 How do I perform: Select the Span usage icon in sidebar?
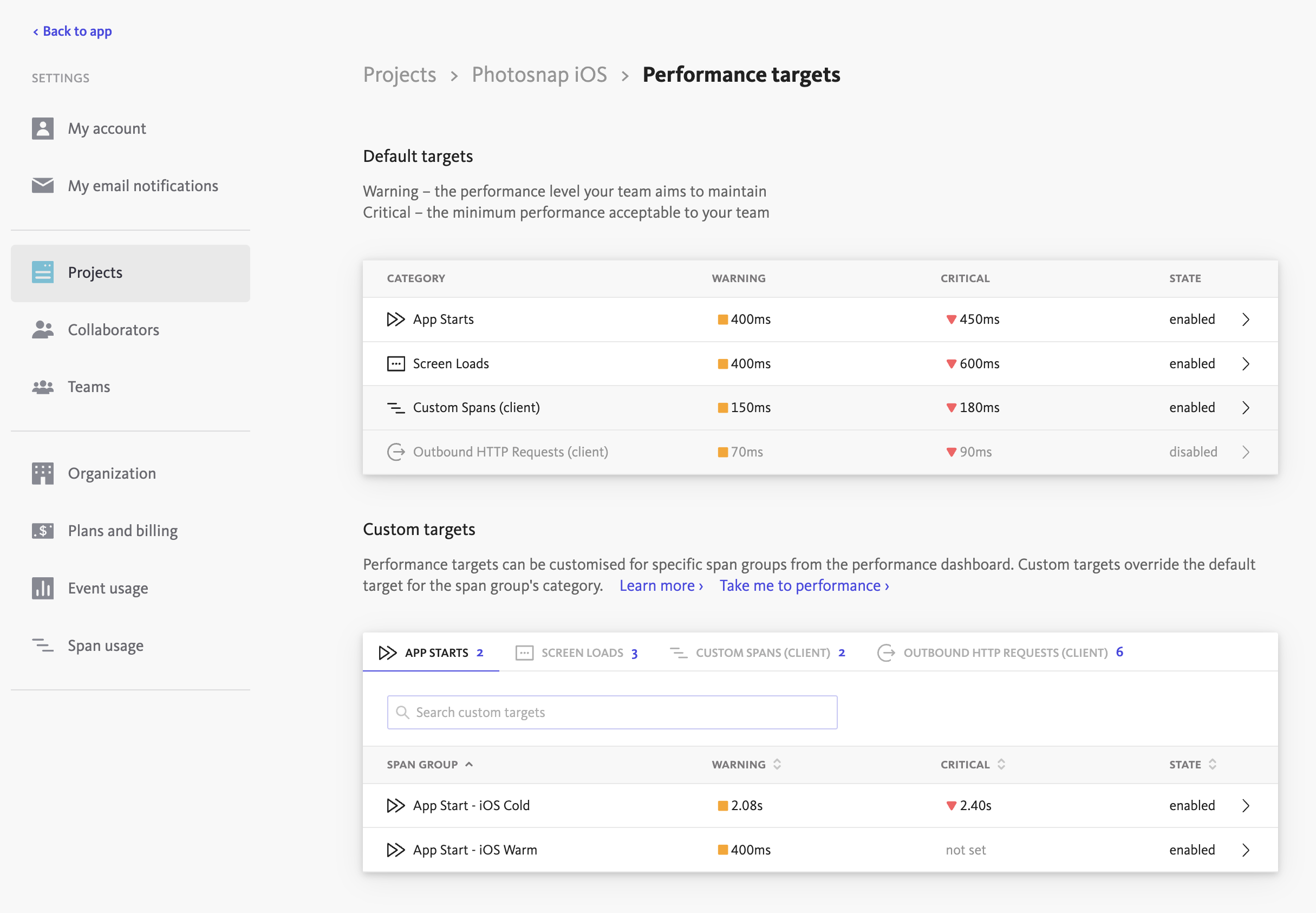43,645
